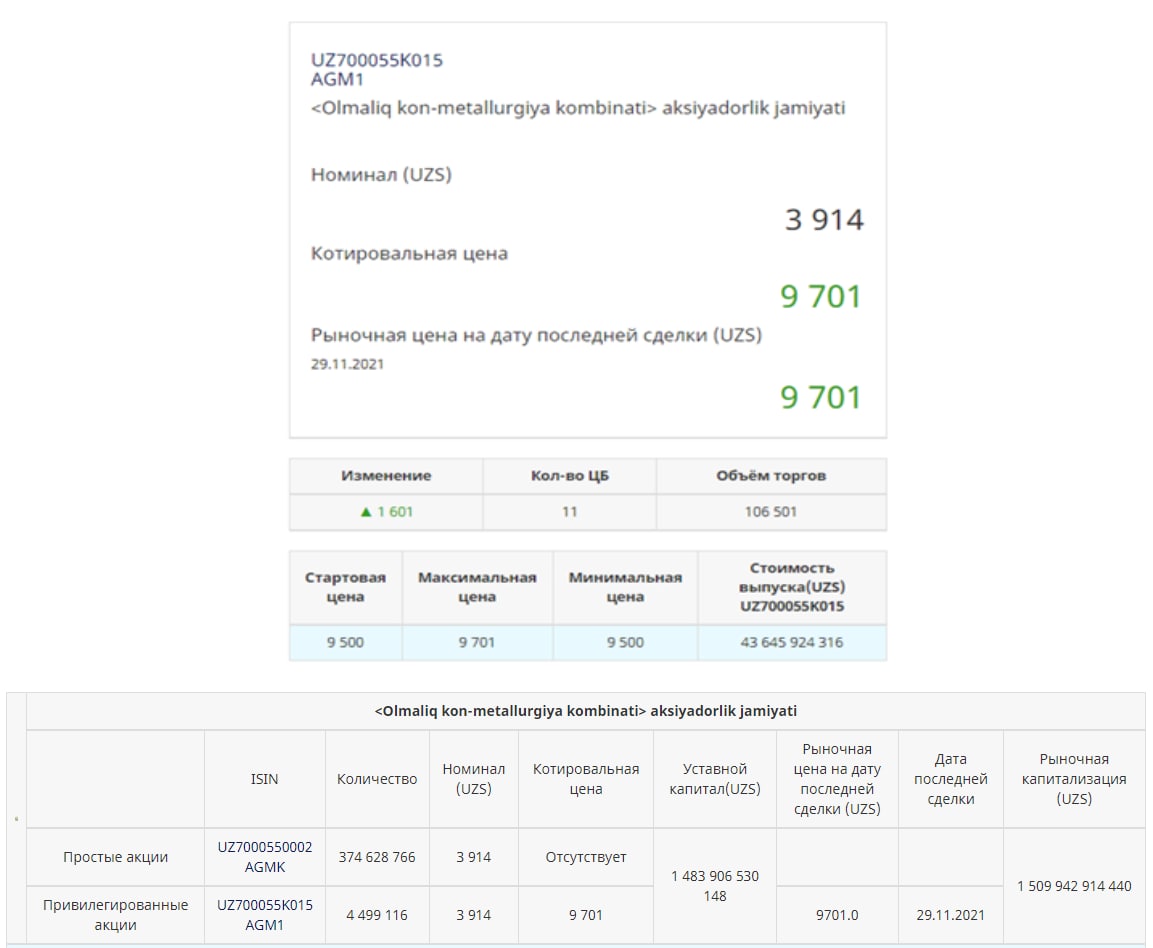Click the Привилегированные акции row label
This screenshot has width=1153, height=948.
point(115,915)
